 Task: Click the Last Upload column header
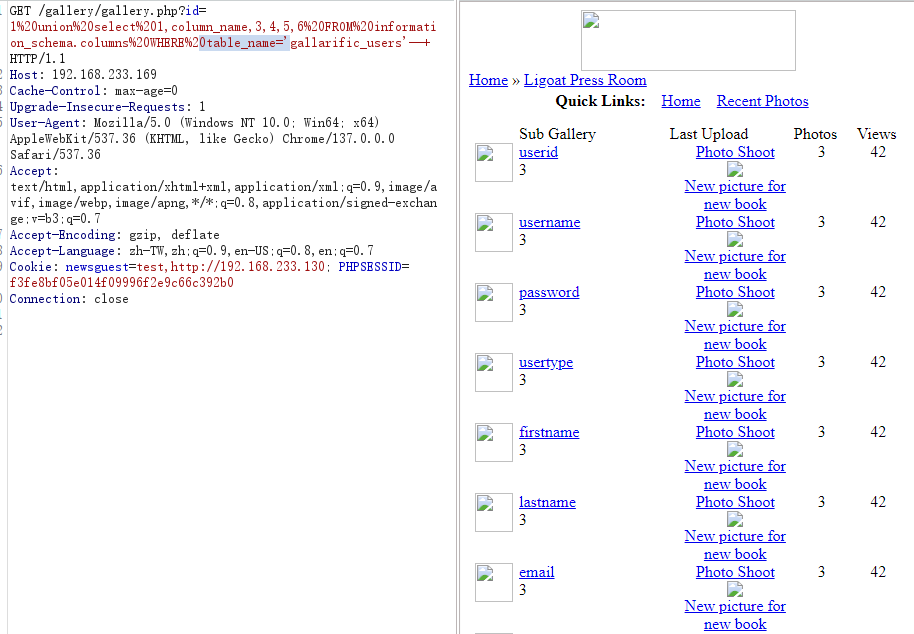pyautogui.click(x=708, y=134)
